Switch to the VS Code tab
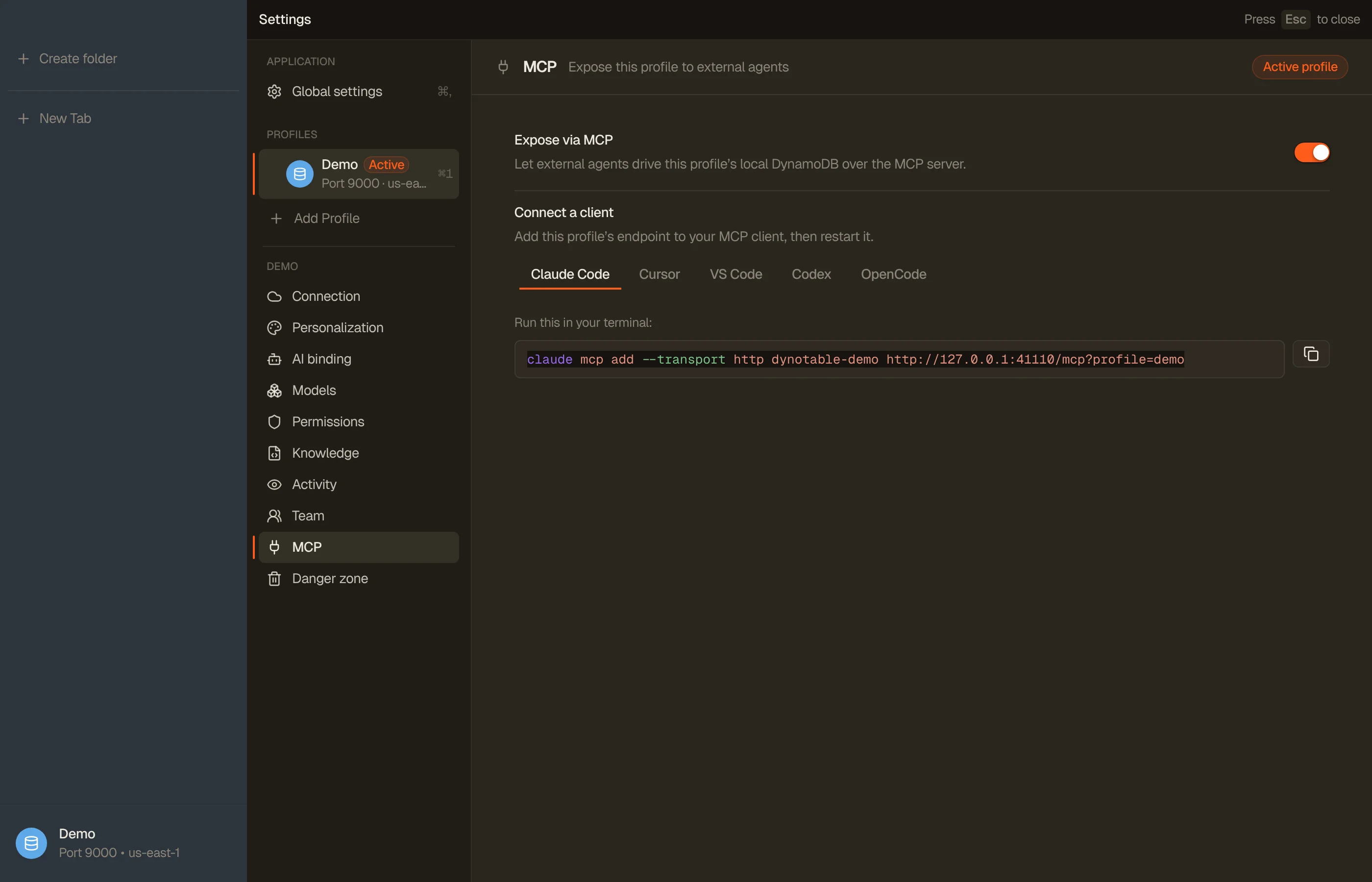Viewport: 1372px width, 882px height. pos(736,274)
